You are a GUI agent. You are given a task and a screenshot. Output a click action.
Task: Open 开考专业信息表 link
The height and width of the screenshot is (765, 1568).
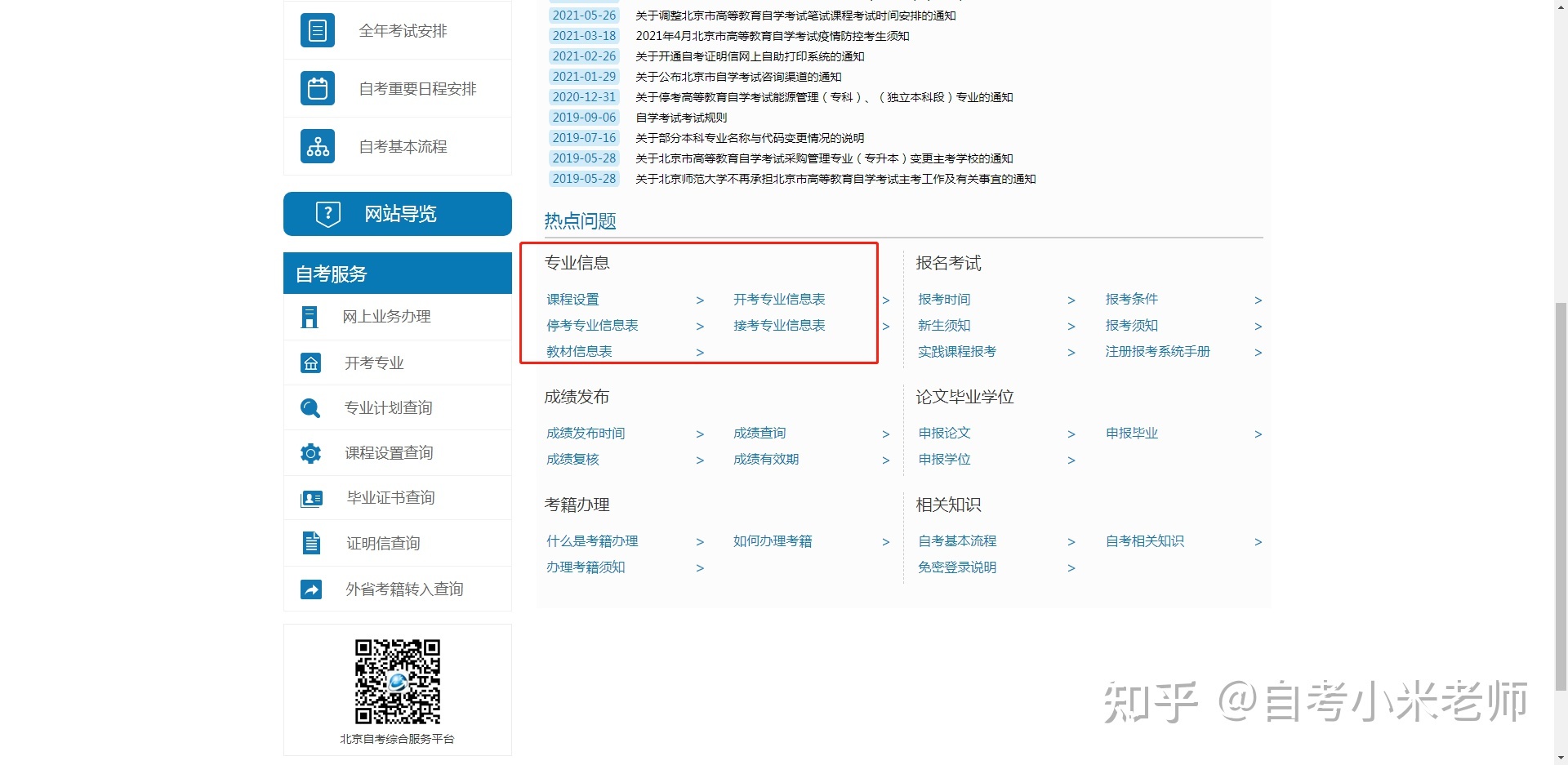point(779,300)
